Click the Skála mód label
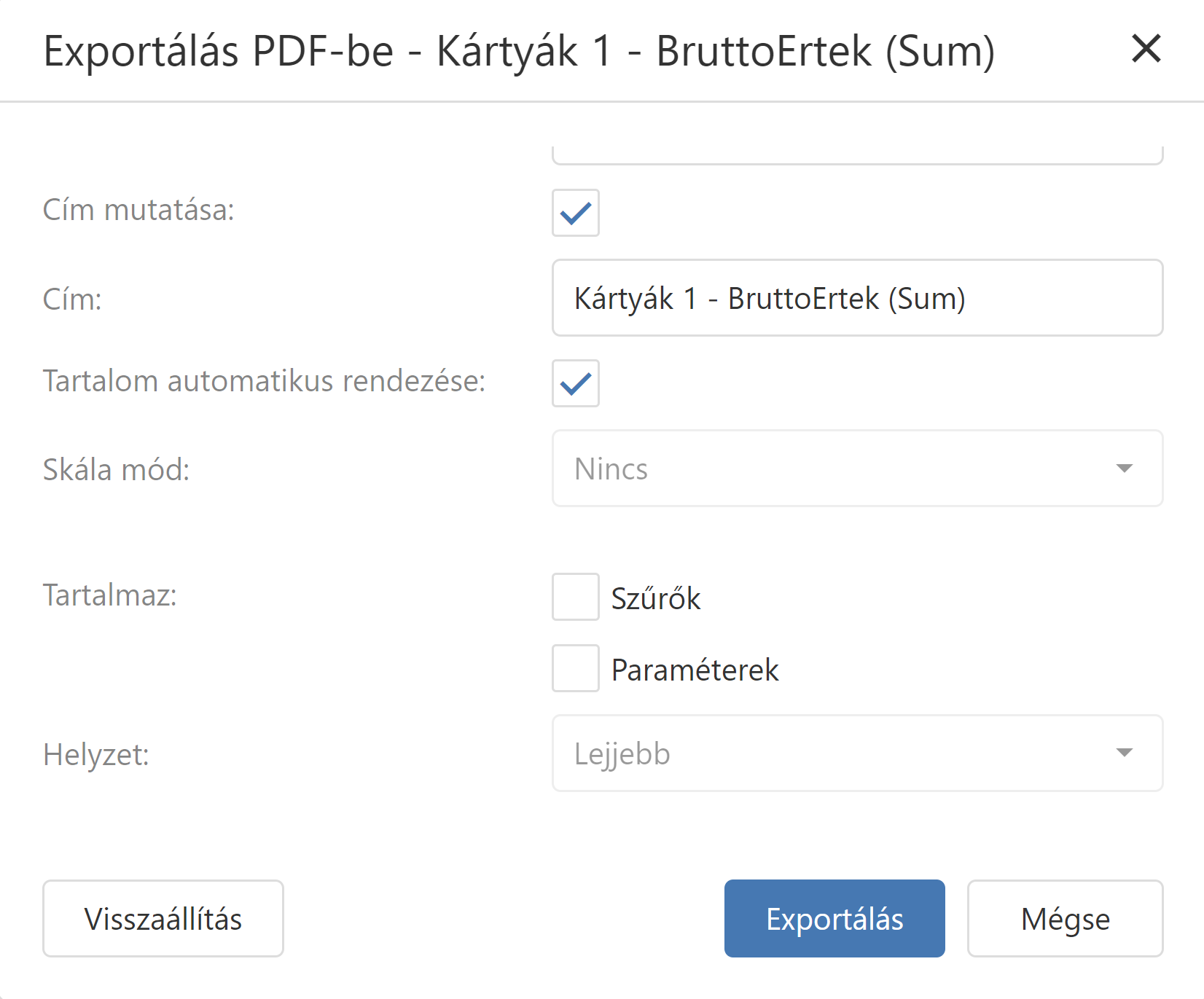The image size is (1204, 999). pos(116,469)
